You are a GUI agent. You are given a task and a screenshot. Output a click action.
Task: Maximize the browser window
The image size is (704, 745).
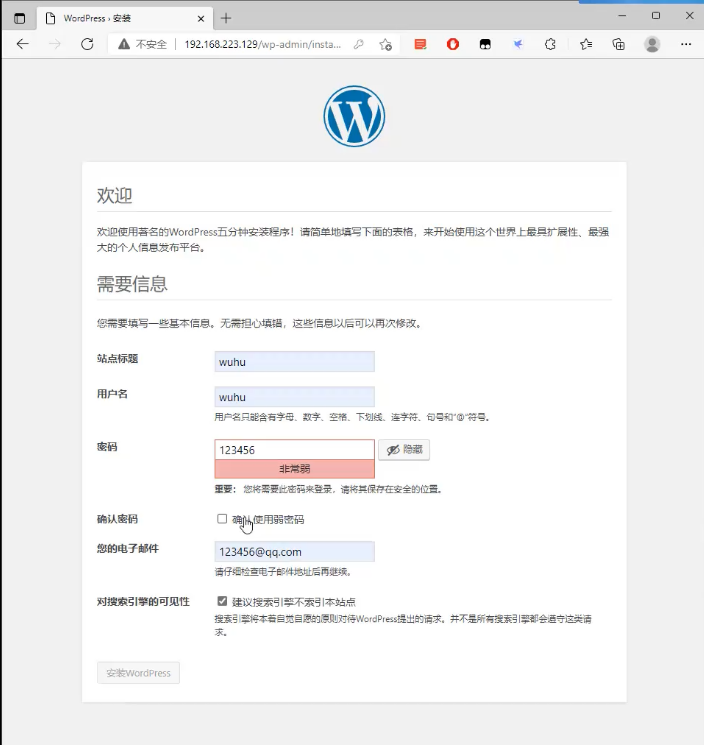(x=656, y=16)
